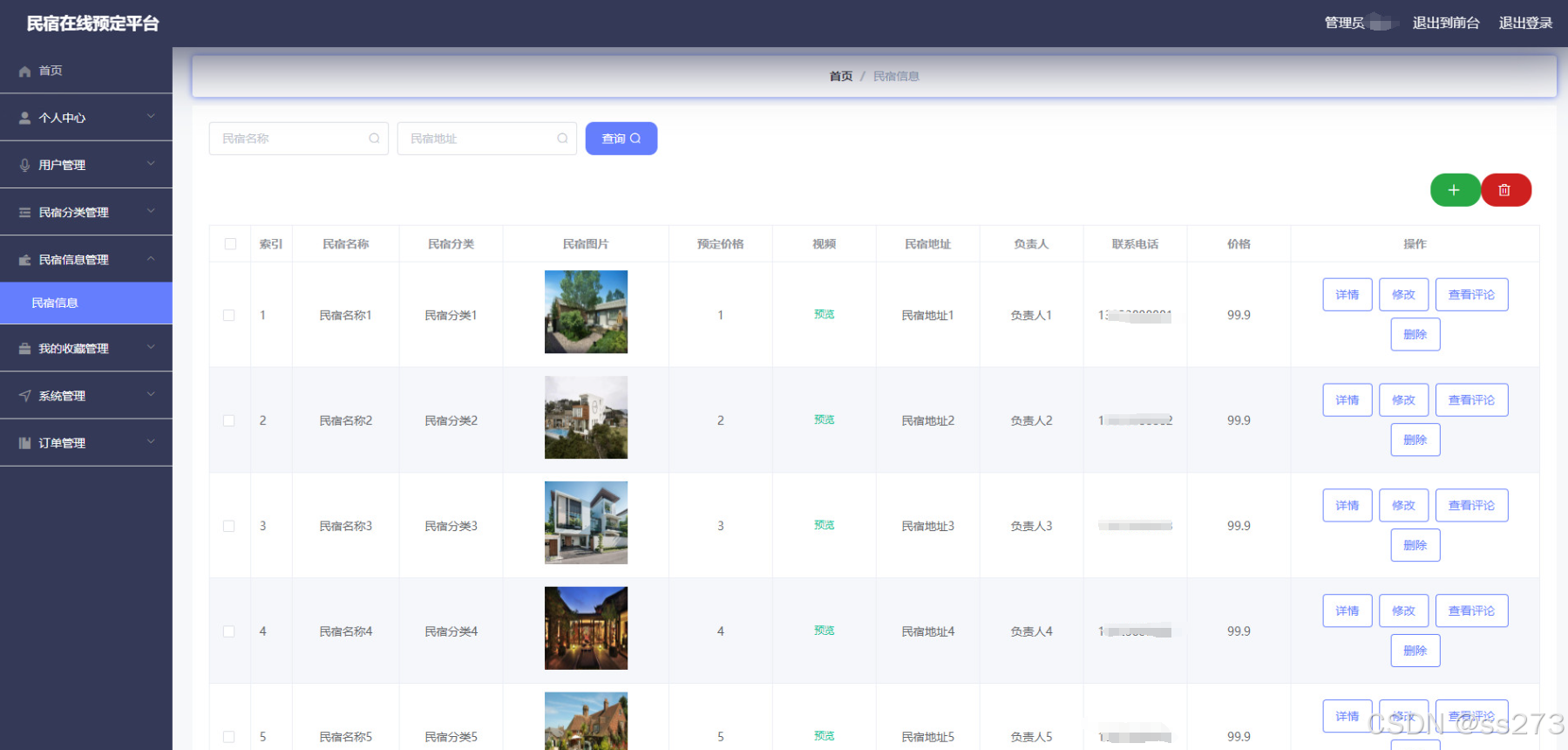Select the 民宿信息 submenu item

click(x=86, y=303)
